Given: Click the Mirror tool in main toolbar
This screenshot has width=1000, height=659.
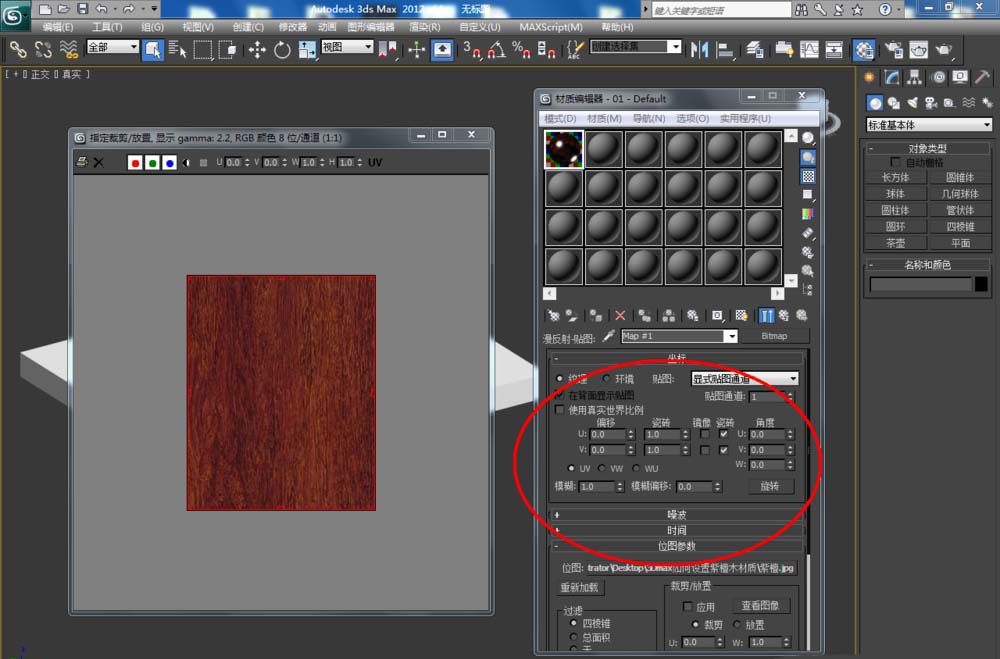Looking at the screenshot, I should click(700, 49).
